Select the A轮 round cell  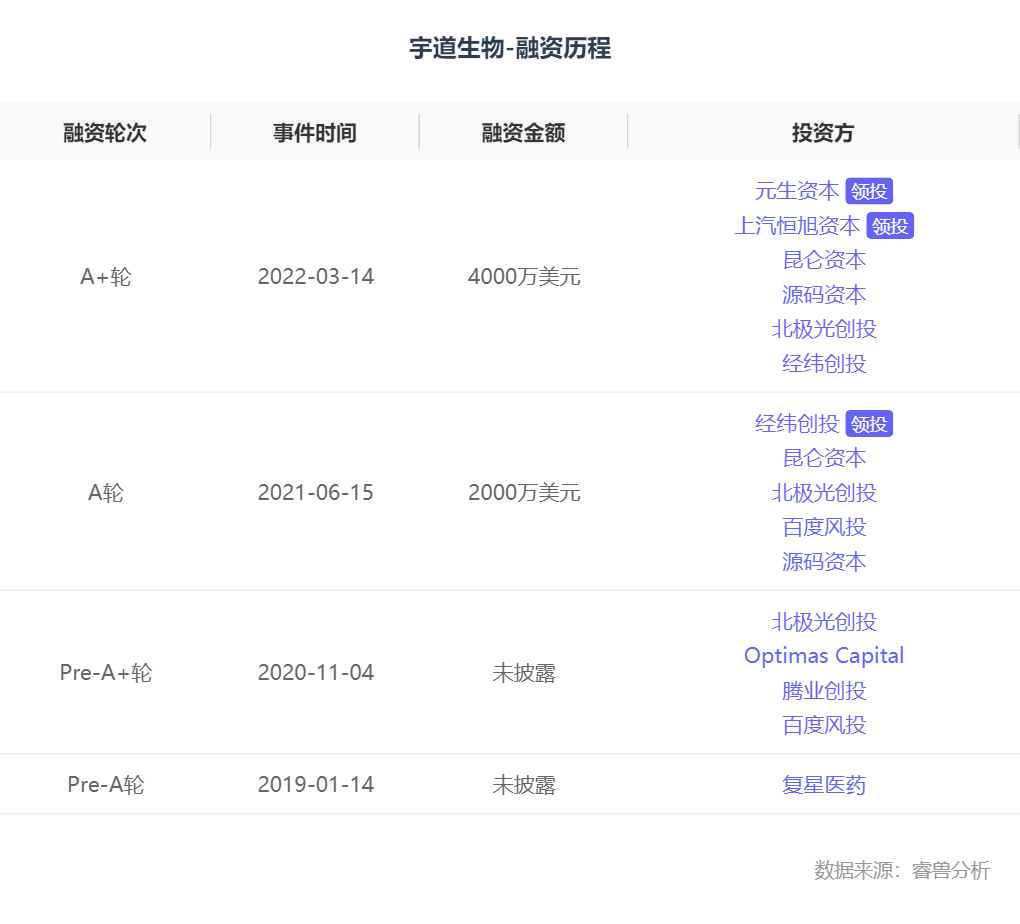pos(105,493)
